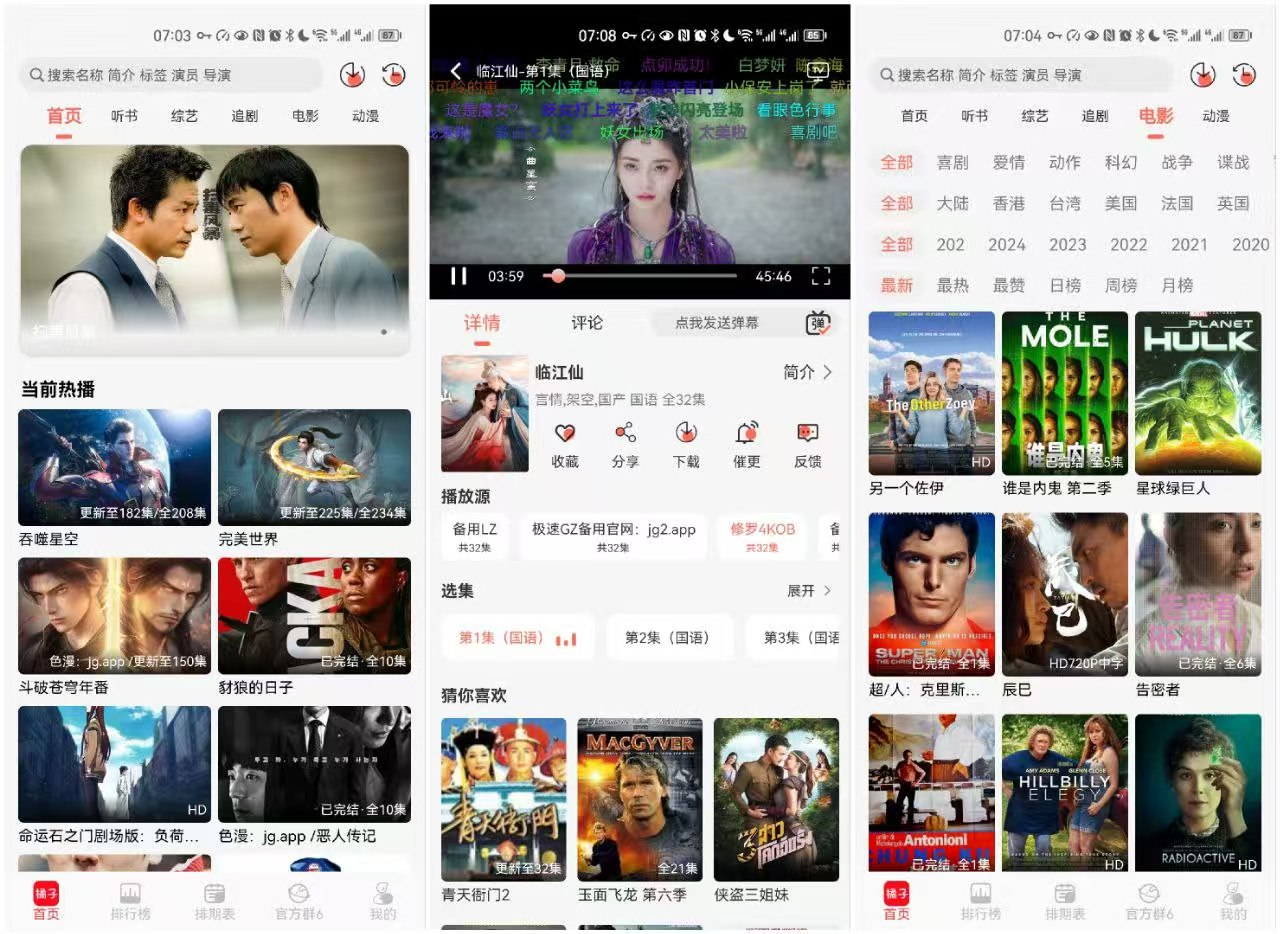Open 官方群6 group on the right screen

1149,901
